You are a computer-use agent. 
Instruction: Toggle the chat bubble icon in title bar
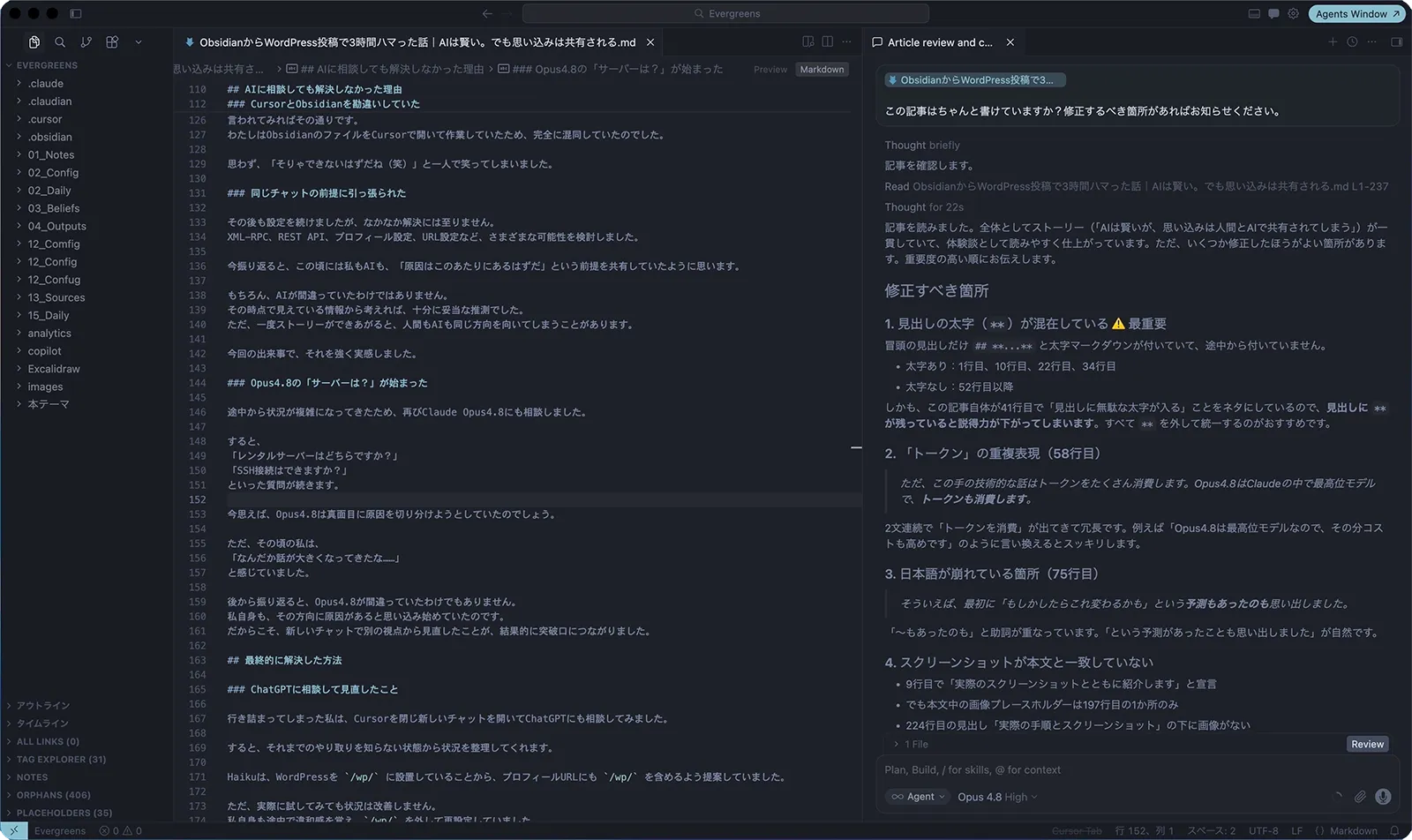click(1273, 13)
